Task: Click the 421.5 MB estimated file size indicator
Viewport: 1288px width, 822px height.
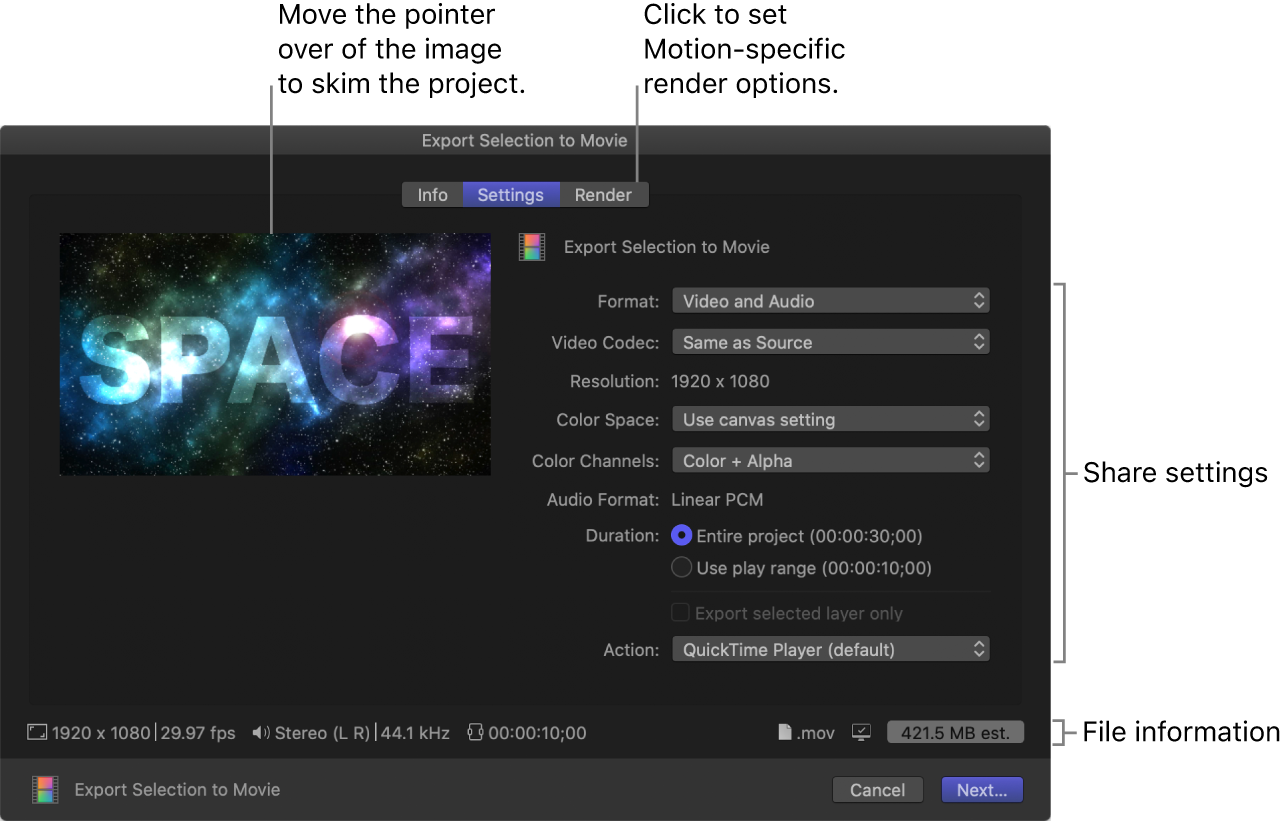Action: click(954, 731)
